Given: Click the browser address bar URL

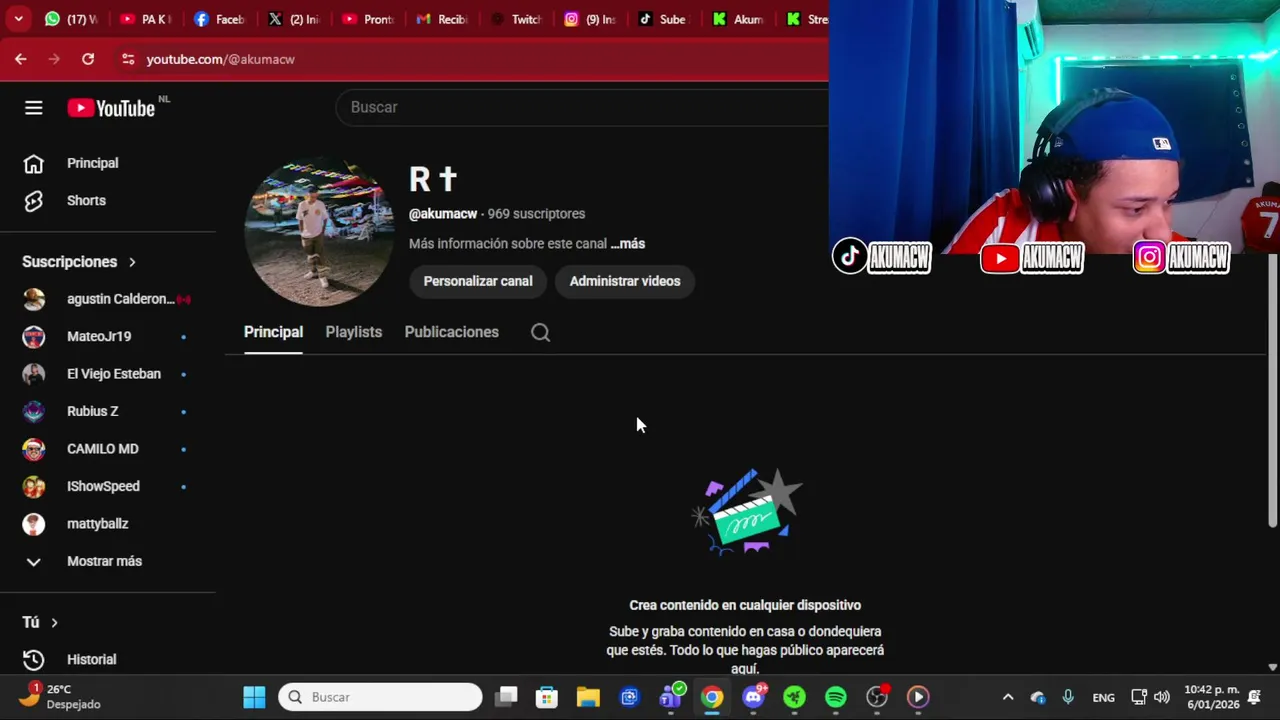Looking at the screenshot, I should [221, 59].
